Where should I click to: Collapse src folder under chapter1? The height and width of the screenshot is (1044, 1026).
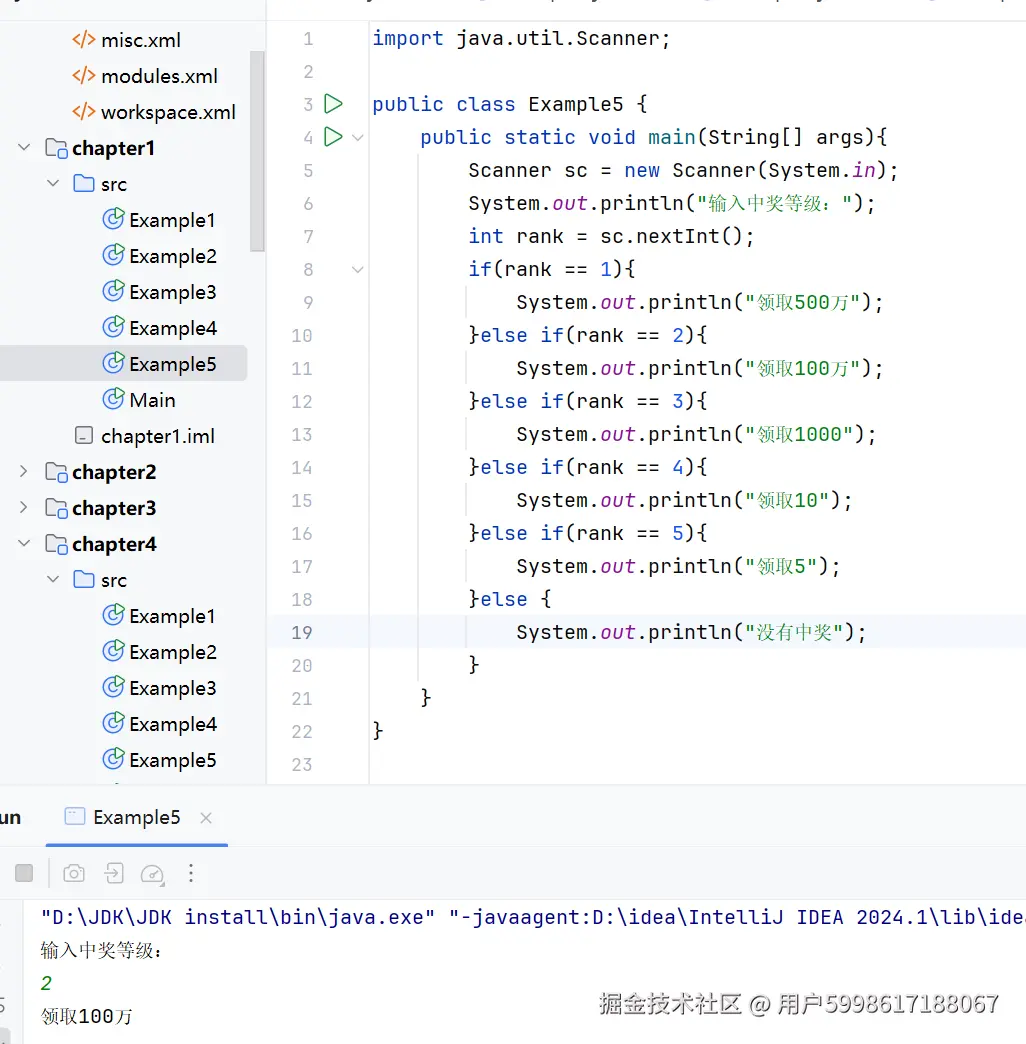coord(53,183)
